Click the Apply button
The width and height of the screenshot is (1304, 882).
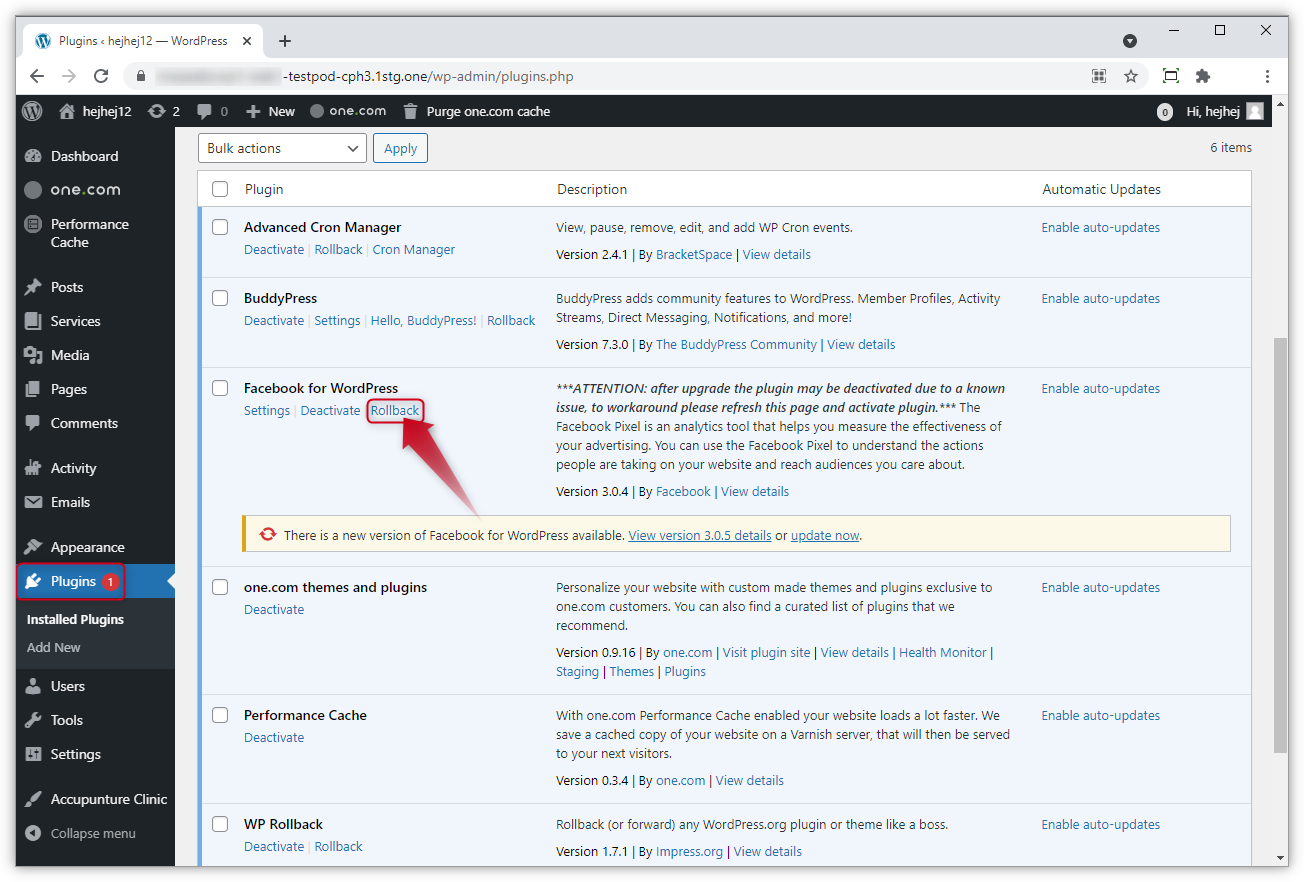(x=400, y=147)
